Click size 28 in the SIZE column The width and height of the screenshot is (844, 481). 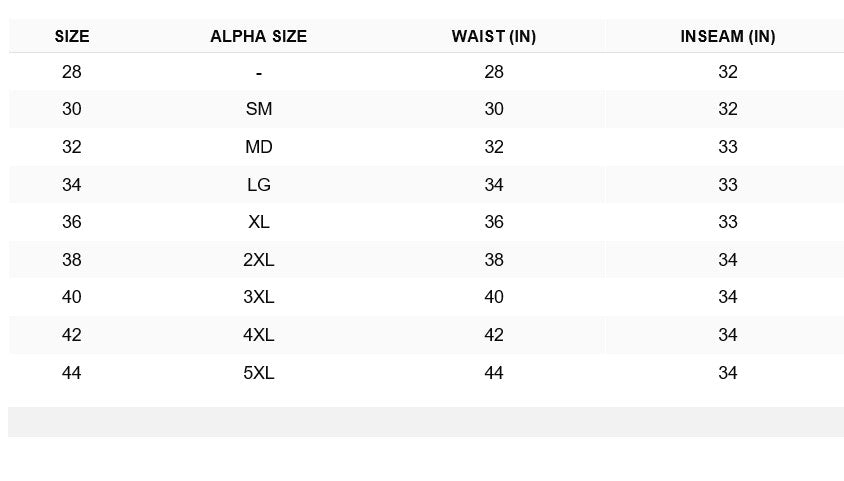(72, 72)
